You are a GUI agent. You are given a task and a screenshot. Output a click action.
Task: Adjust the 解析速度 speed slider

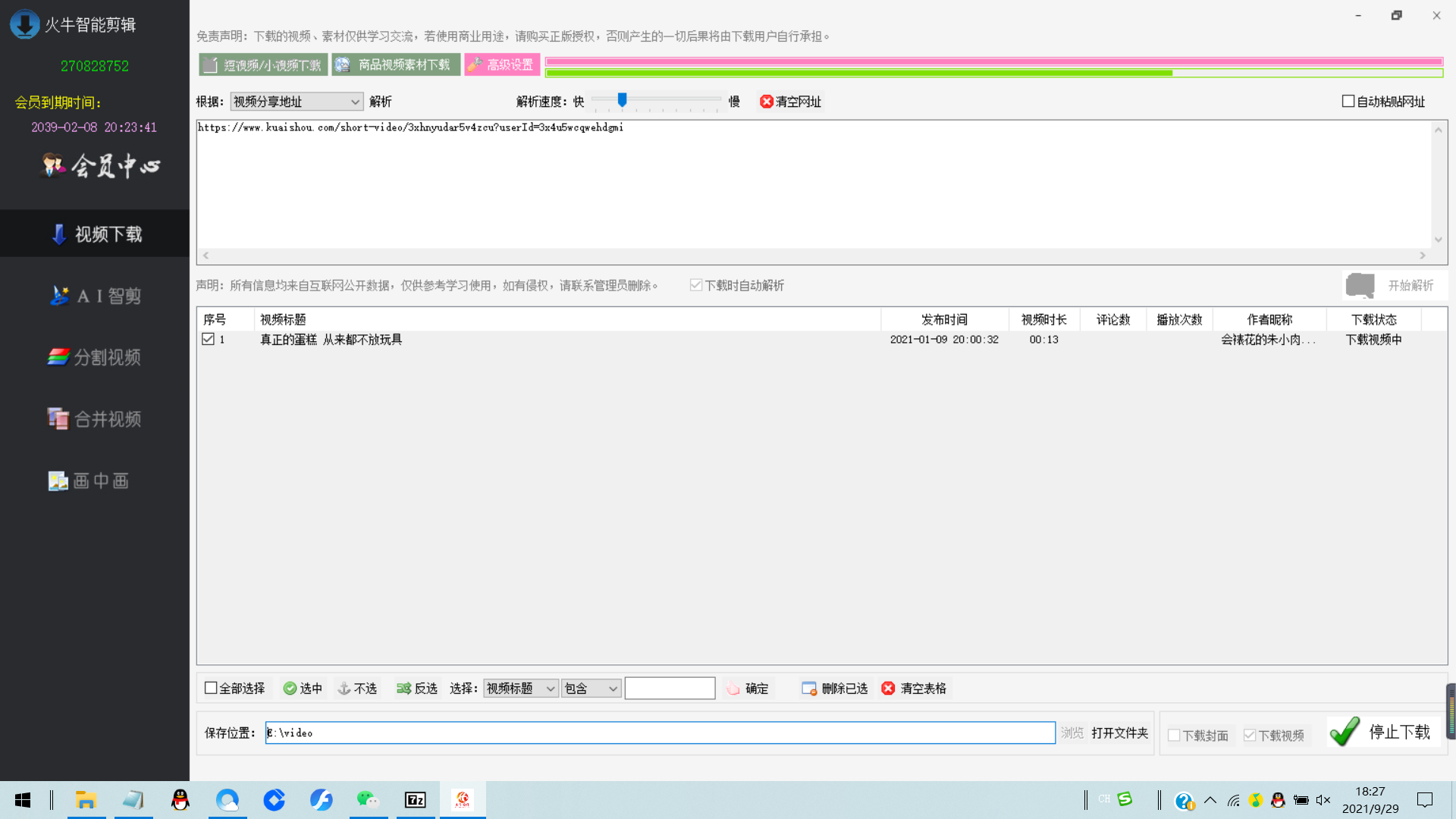coord(622,100)
